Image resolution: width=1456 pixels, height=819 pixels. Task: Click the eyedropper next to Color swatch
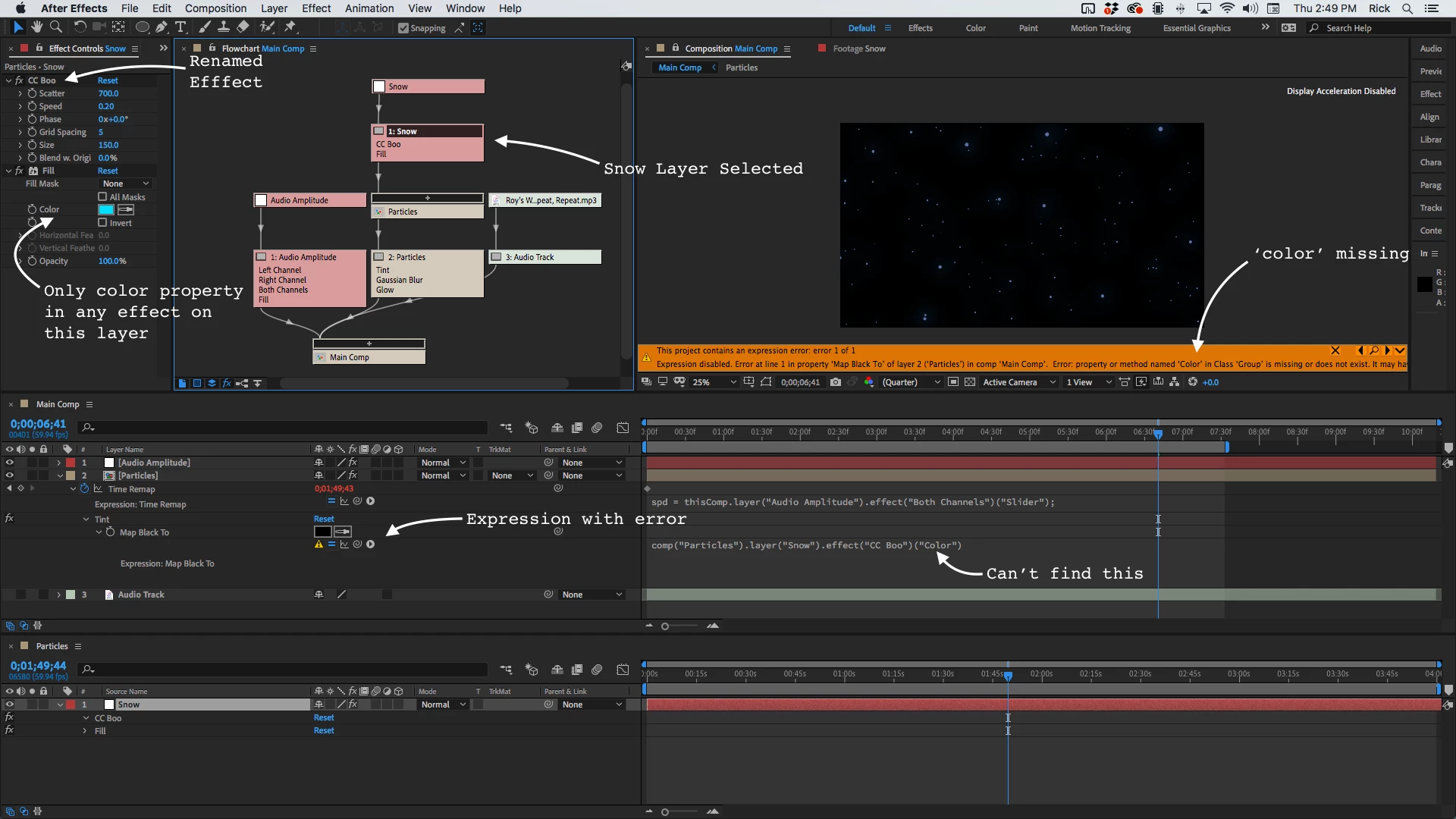coord(126,209)
